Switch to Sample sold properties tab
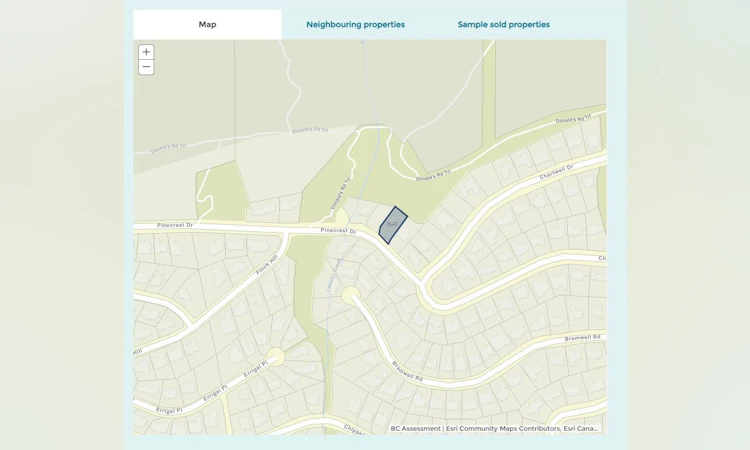 click(x=504, y=24)
